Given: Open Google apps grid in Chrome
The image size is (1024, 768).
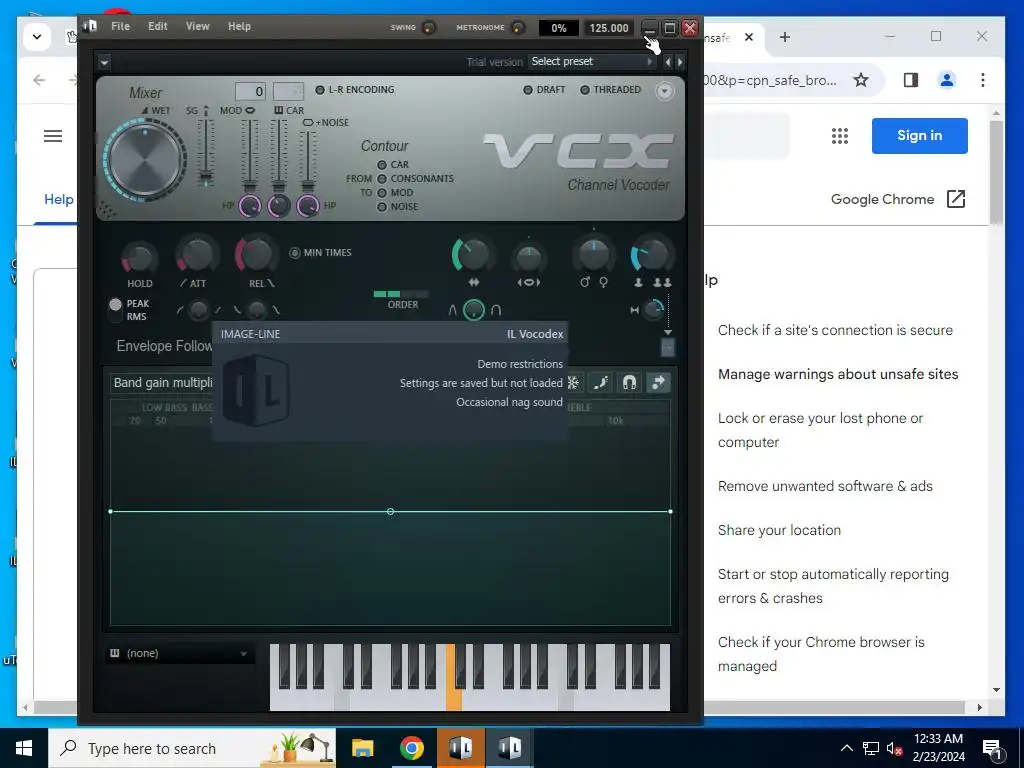Looking at the screenshot, I should pos(840,136).
